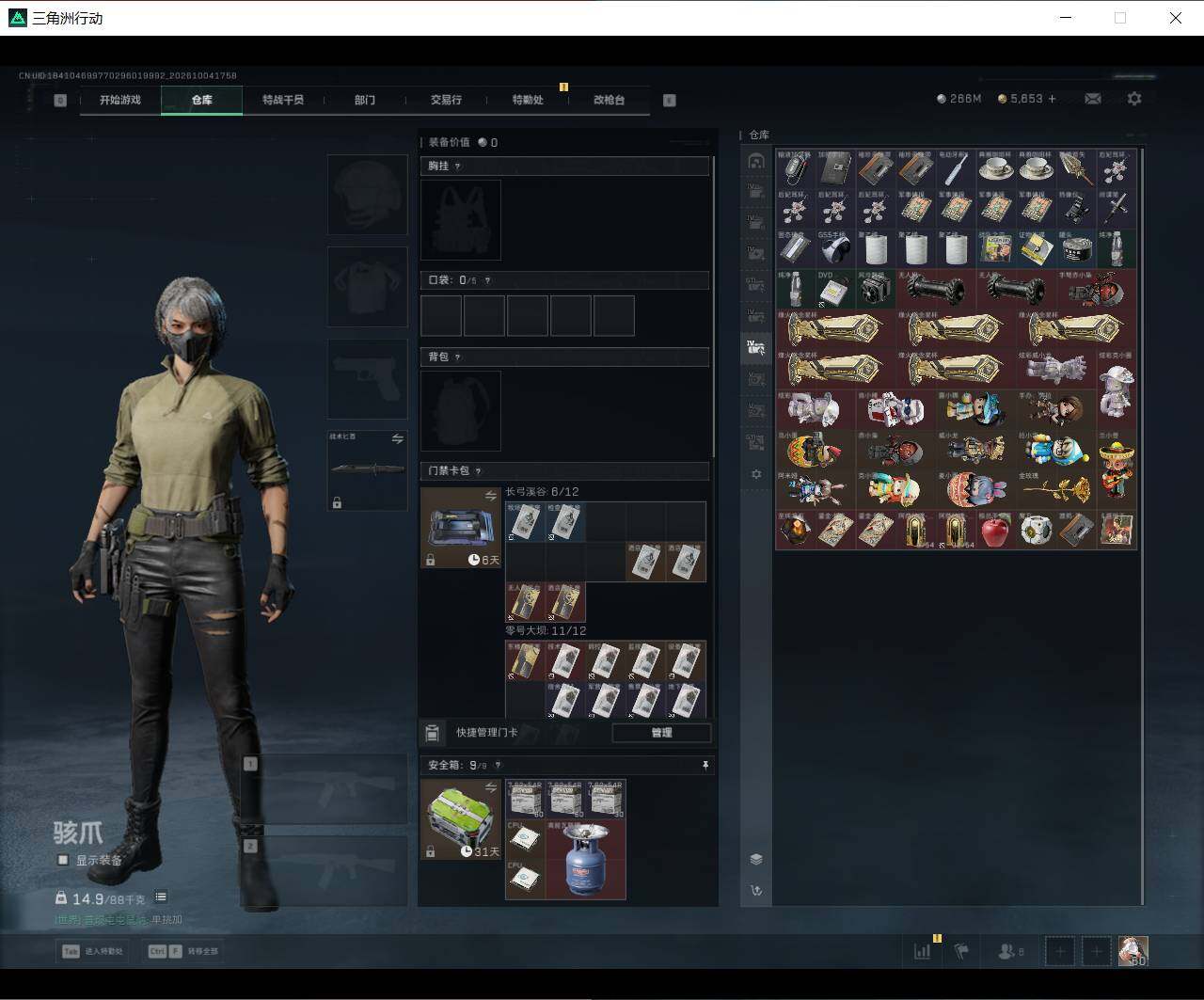The width and height of the screenshot is (1204, 1000).
Task: Click the quick keycard management icon
Action: point(433,733)
